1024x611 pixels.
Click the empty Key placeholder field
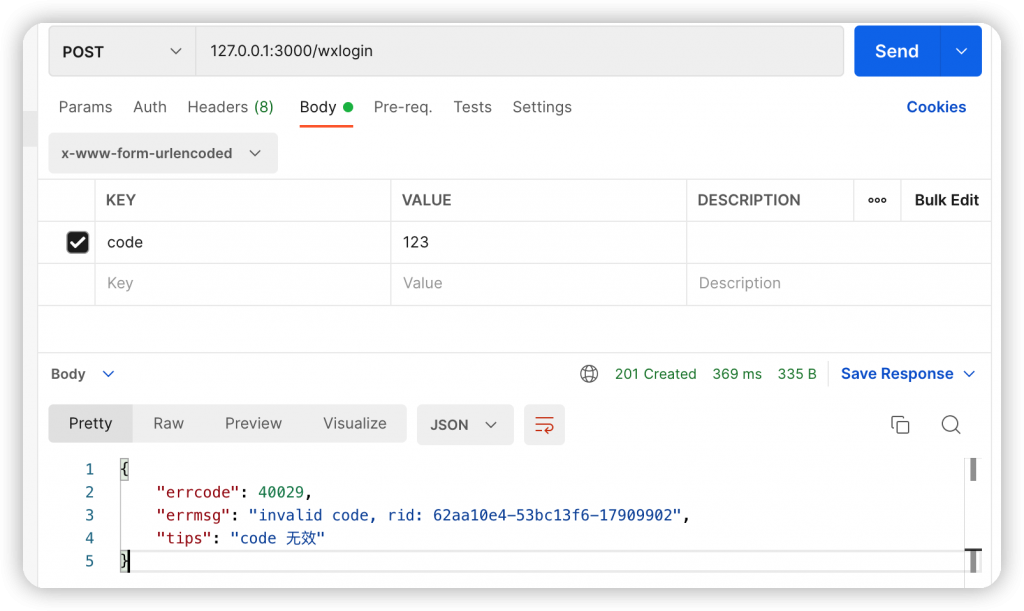tap(242, 284)
